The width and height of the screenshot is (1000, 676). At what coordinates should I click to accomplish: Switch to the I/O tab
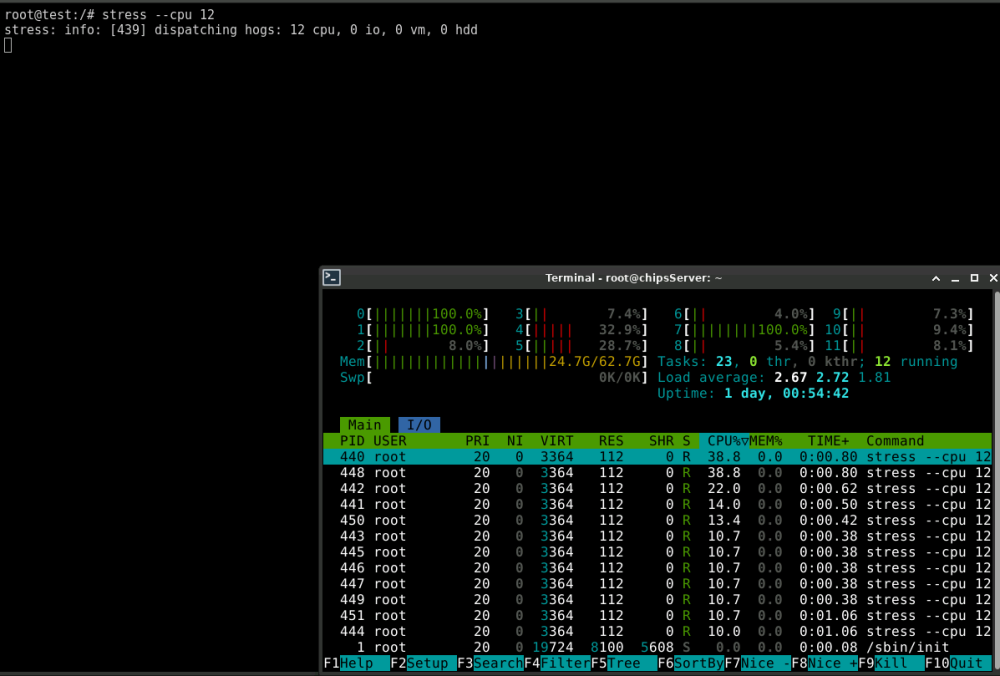point(419,425)
